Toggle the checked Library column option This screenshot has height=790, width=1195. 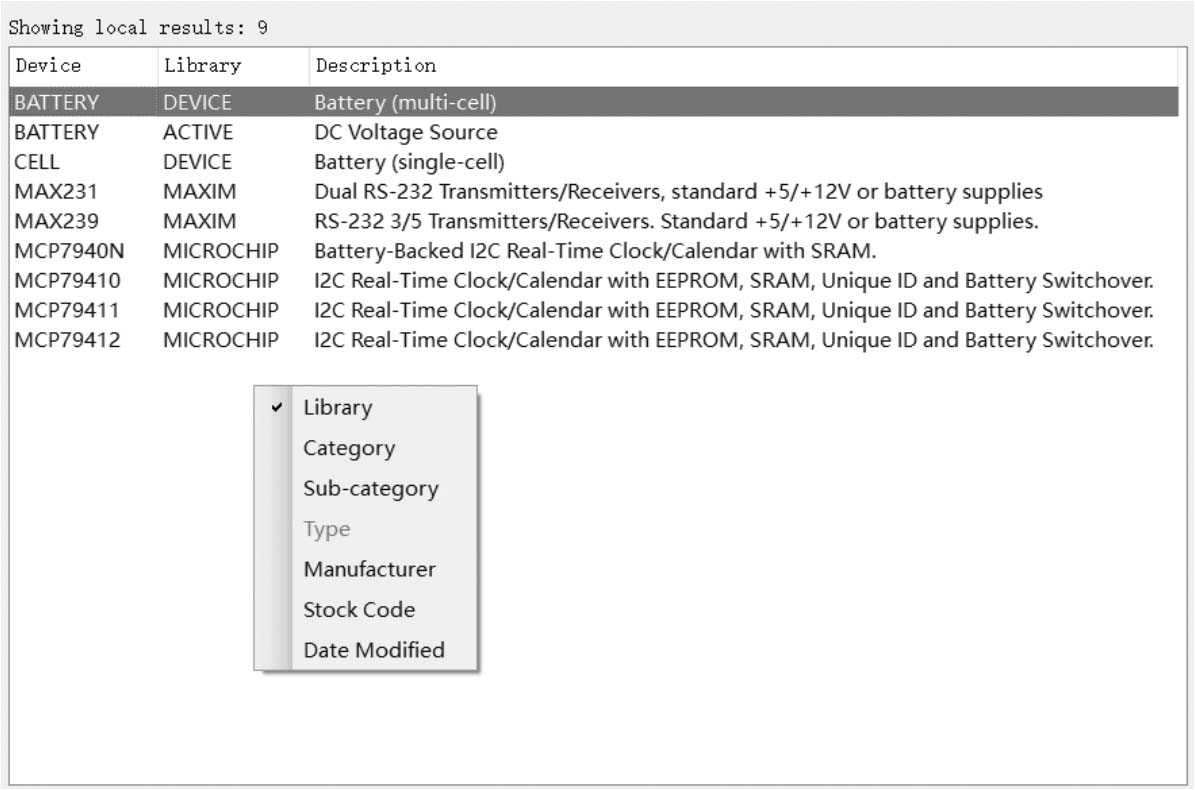pyautogui.click(x=337, y=408)
